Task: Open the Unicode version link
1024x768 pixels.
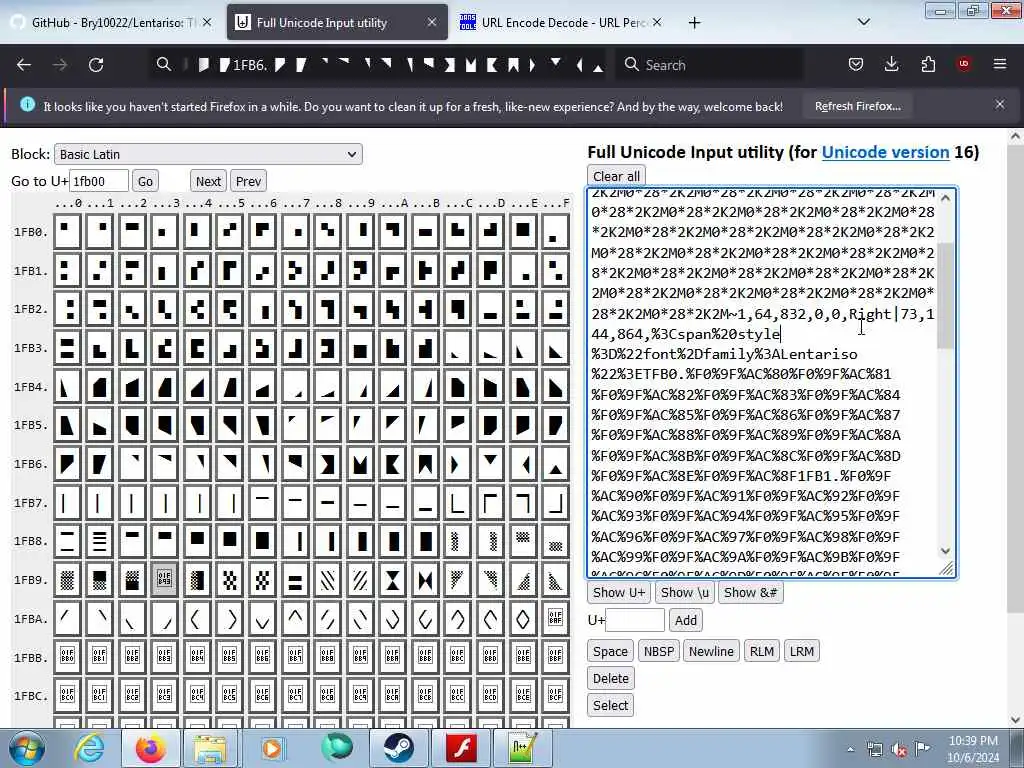Action: (885, 152)
